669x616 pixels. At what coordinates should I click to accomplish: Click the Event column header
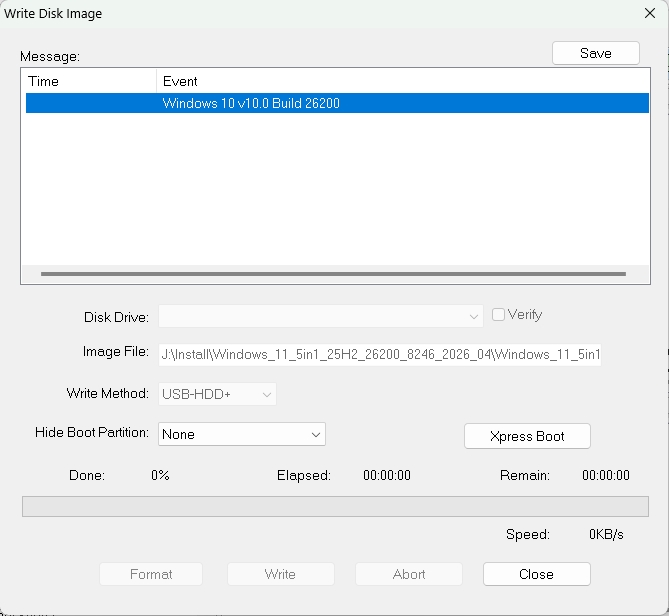click(x=403, y=81)
